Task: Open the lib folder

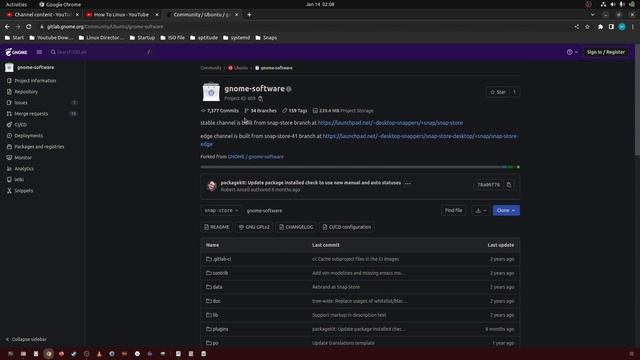Action: point(212,315)
